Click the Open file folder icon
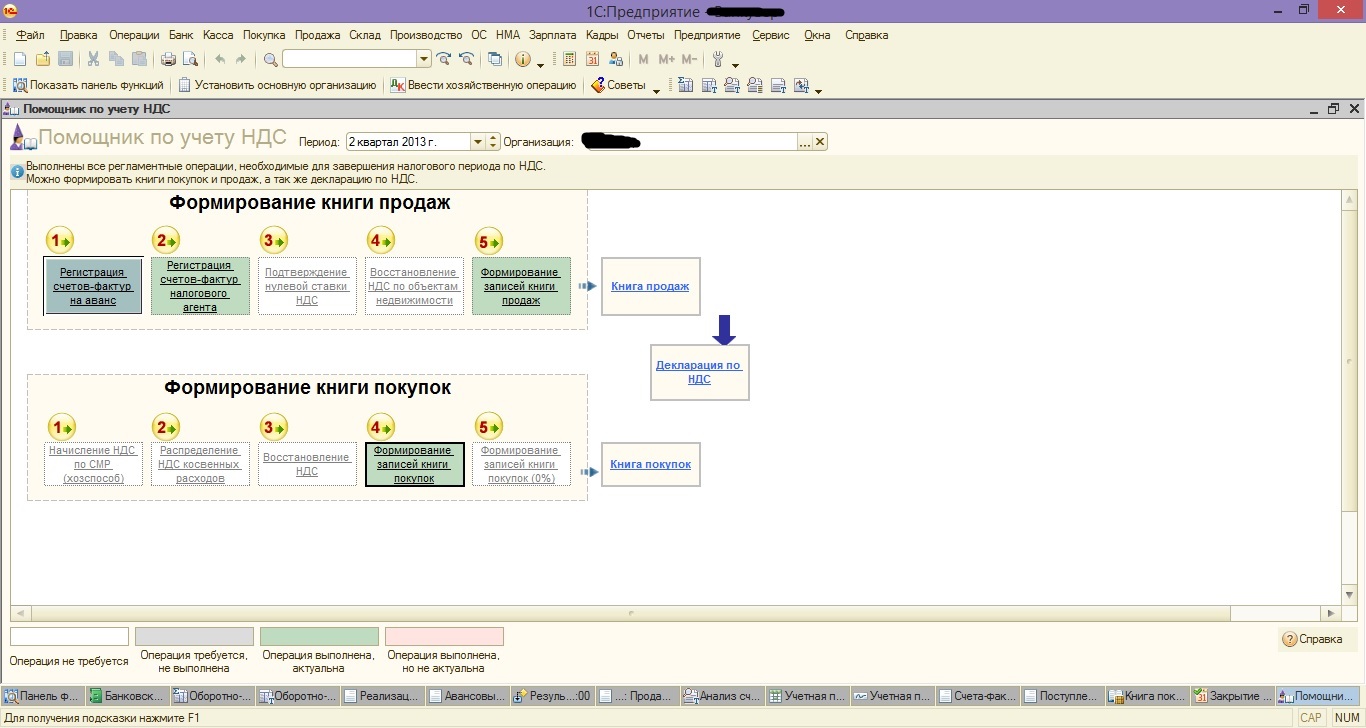This screenshot has height=728, width=1366. point(43,60)
